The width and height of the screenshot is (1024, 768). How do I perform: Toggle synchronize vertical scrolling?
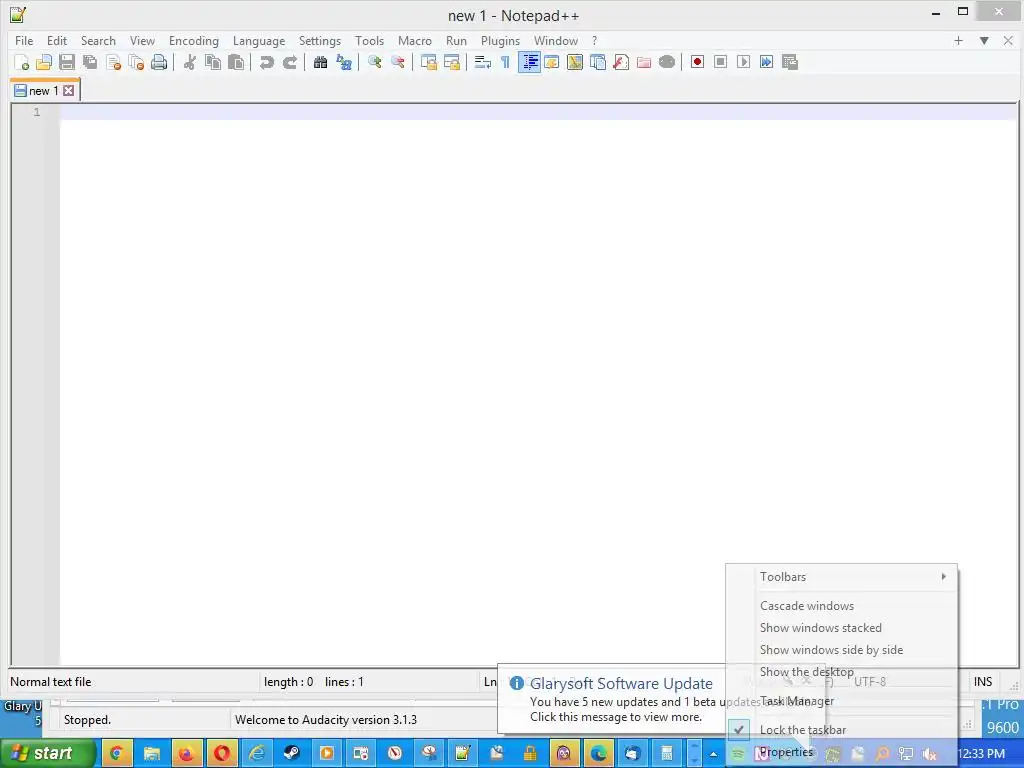coord(428,62)
